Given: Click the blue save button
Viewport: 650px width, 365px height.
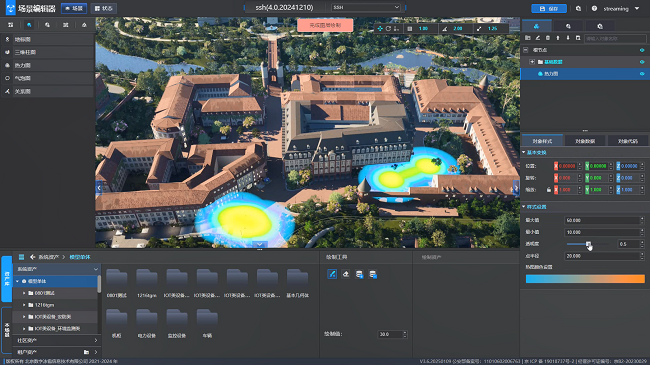Looking at the screenshot, I should (x=549, y=8).
